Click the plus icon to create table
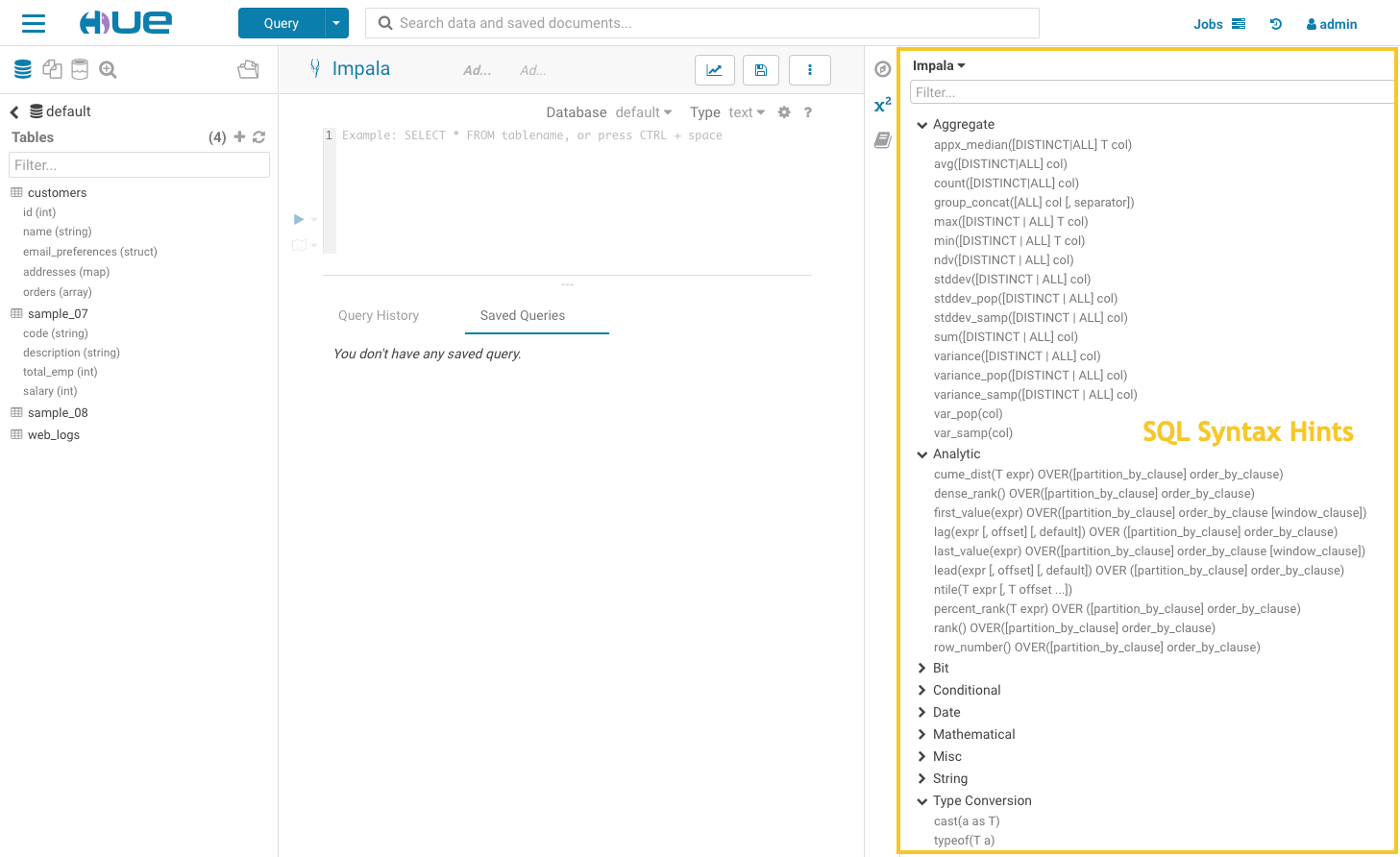 point(239,137)
